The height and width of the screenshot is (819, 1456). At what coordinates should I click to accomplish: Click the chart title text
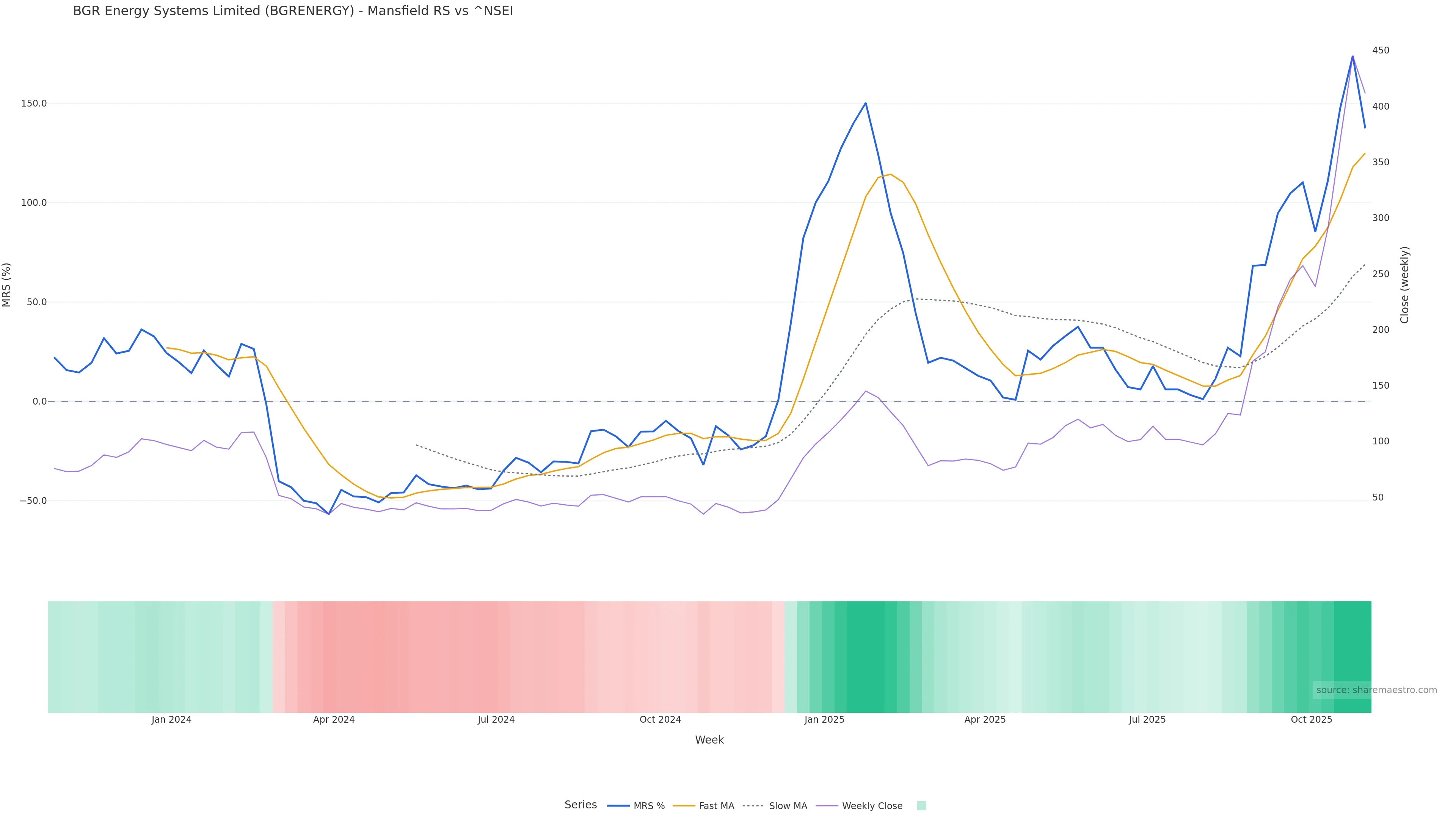point(293,11)
